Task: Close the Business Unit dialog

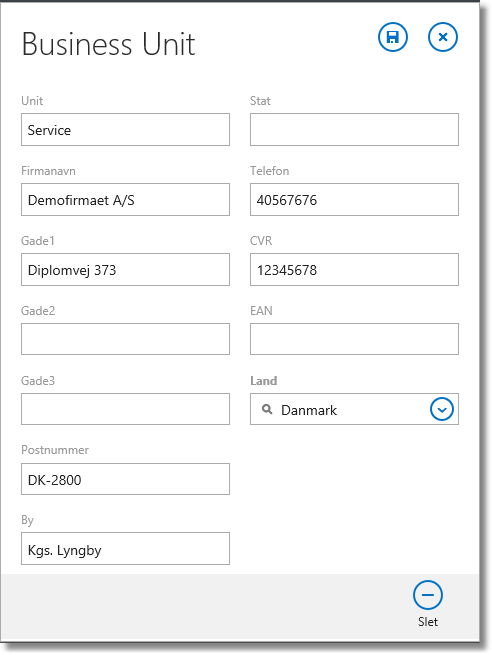Action: click(443, 37)
